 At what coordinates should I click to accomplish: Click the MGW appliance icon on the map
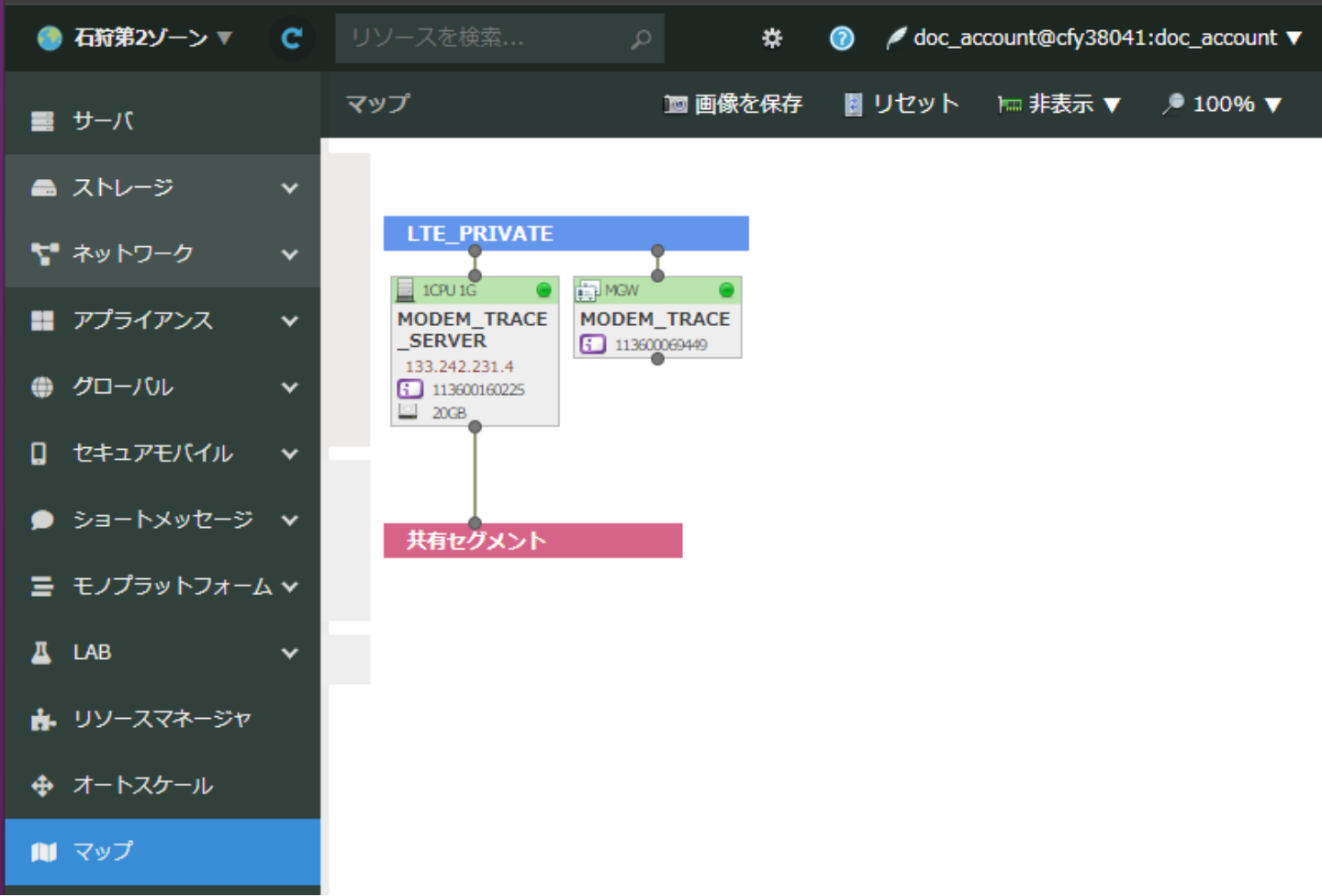pyautogui.click(x=587, y=291)
